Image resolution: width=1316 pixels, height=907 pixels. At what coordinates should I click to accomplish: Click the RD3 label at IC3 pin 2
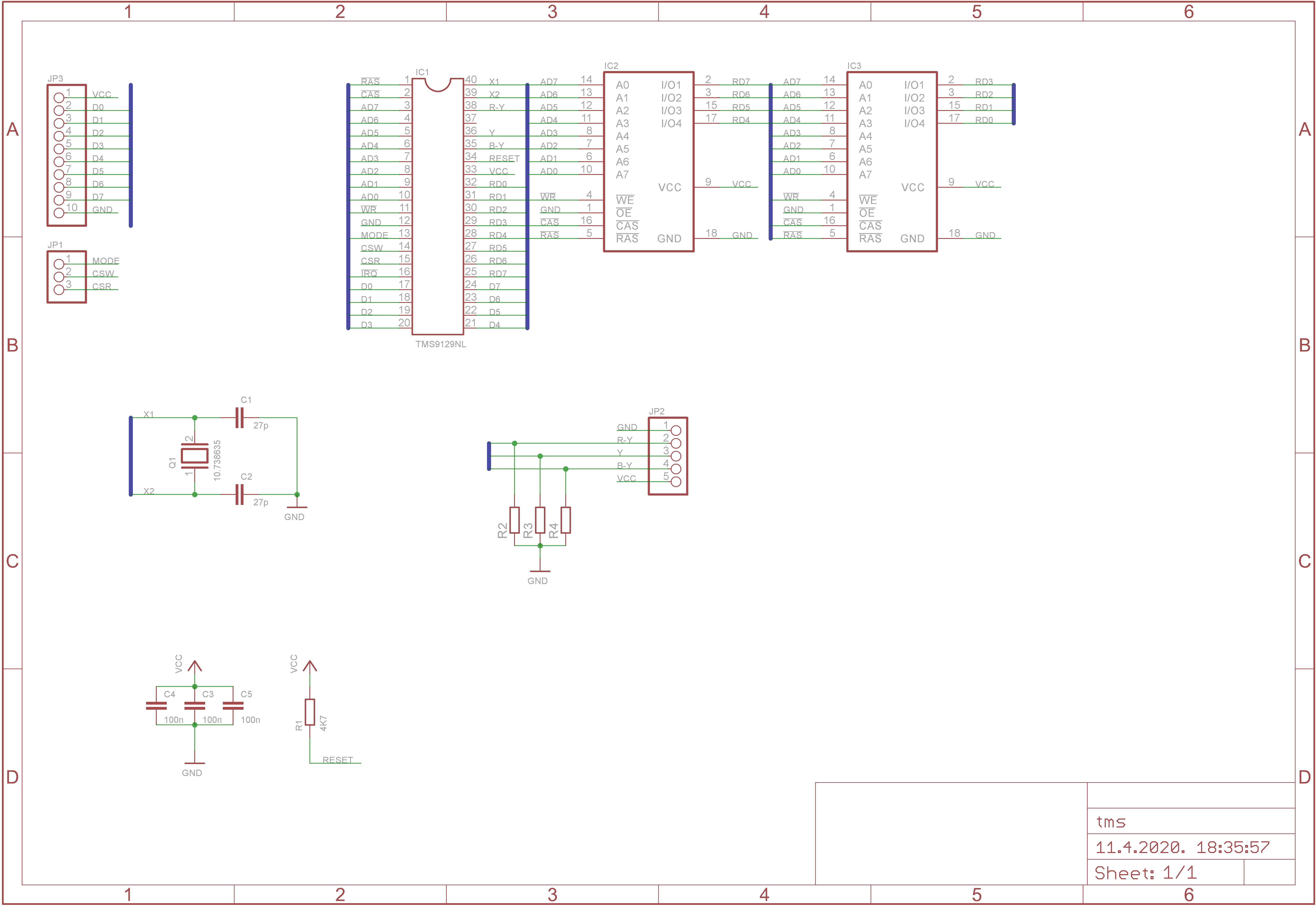[984, 82]
